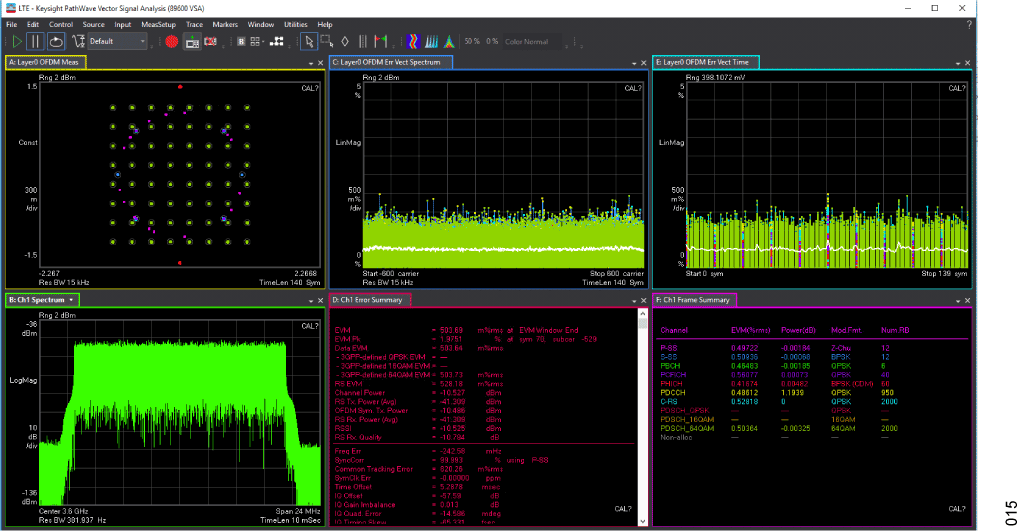Click the Restart measurement loop icon

pyautogui.click(x=57, y=42)
